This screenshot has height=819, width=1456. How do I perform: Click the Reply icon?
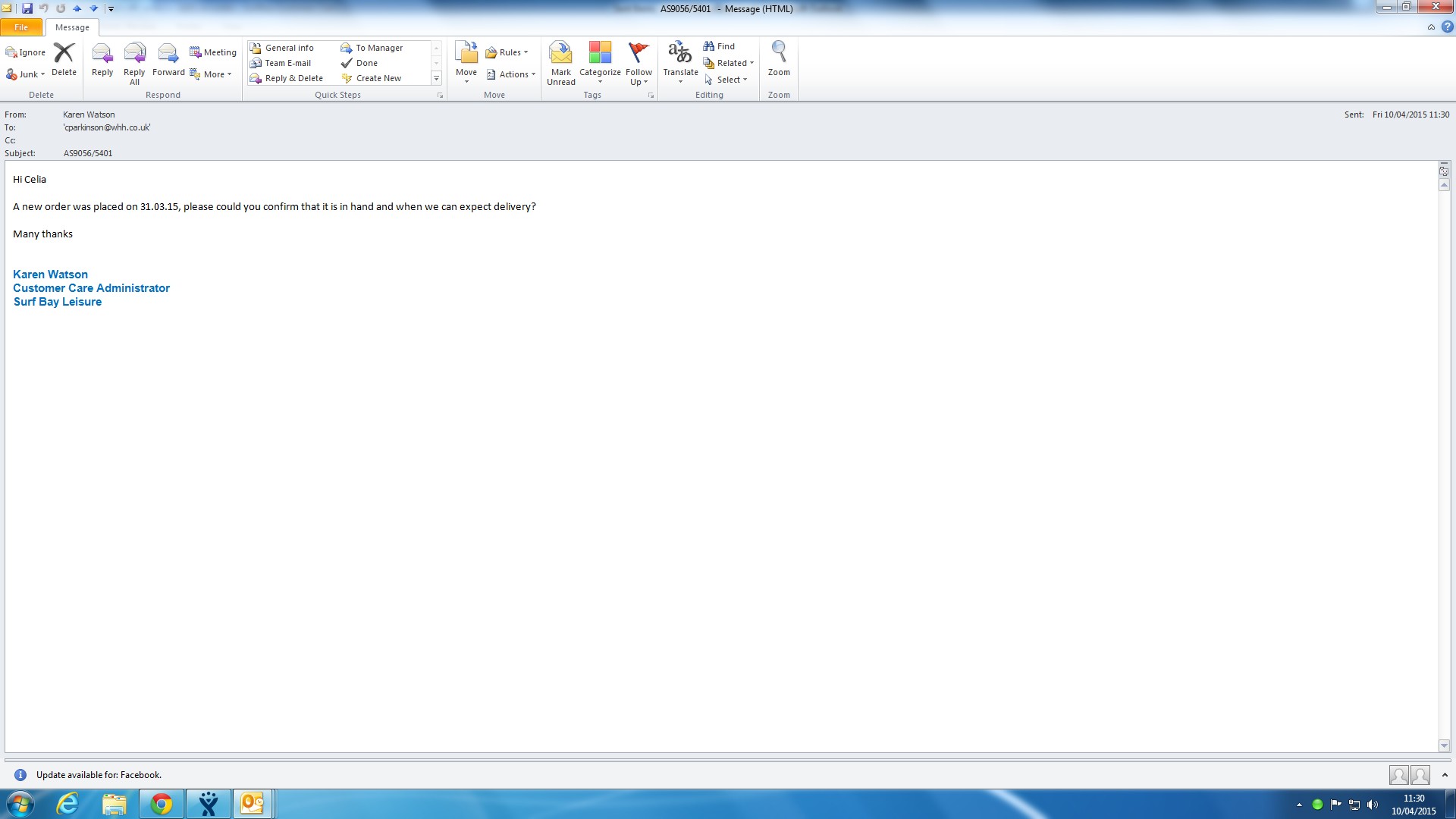coord(102,60)
